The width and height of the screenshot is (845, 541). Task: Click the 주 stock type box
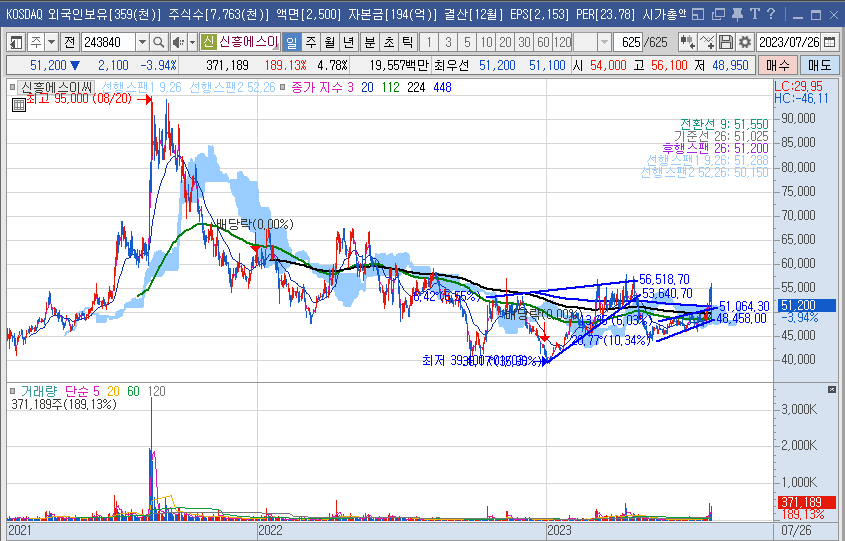point(36,41)
